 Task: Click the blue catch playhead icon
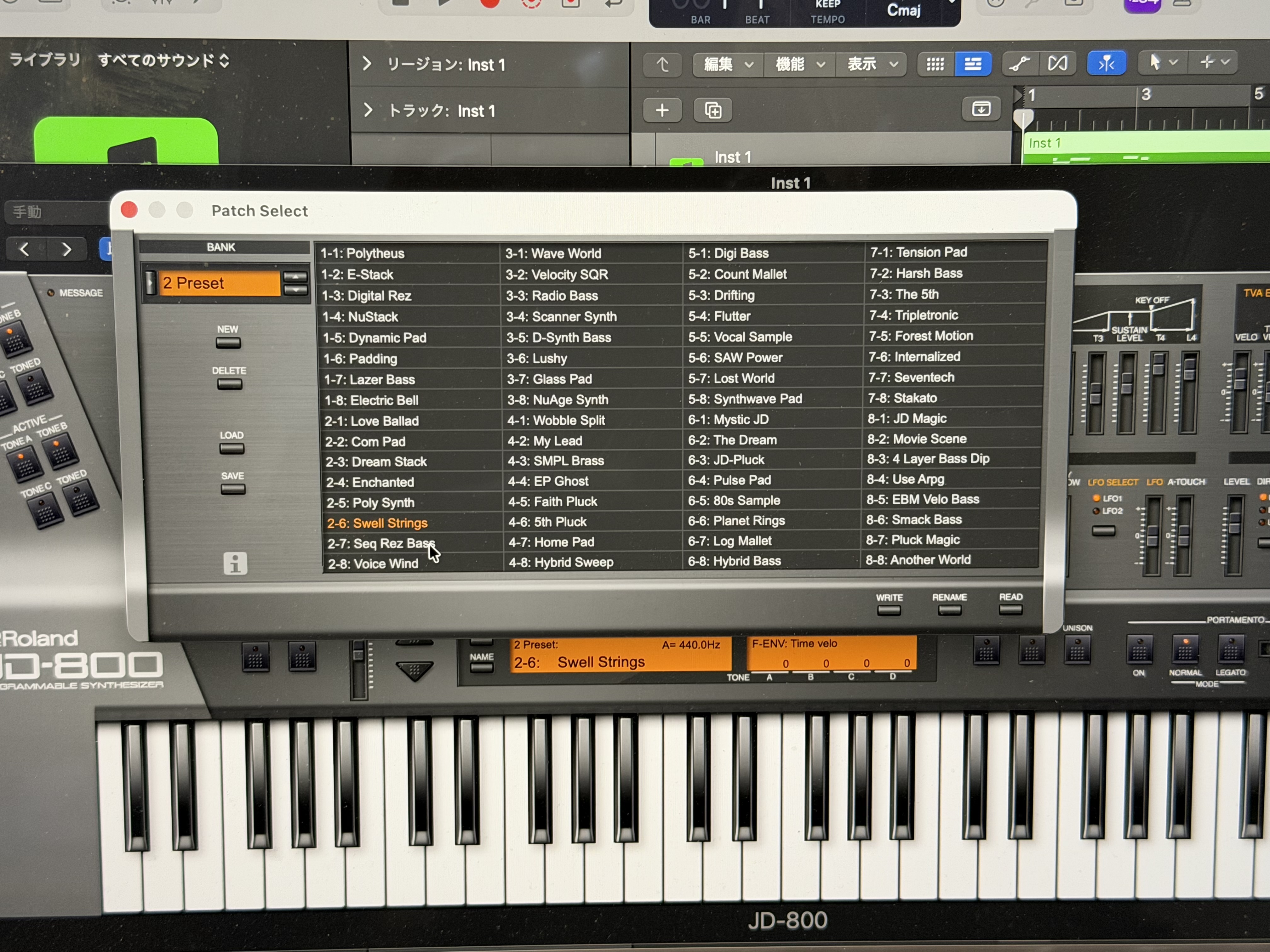coord(1106,63)
